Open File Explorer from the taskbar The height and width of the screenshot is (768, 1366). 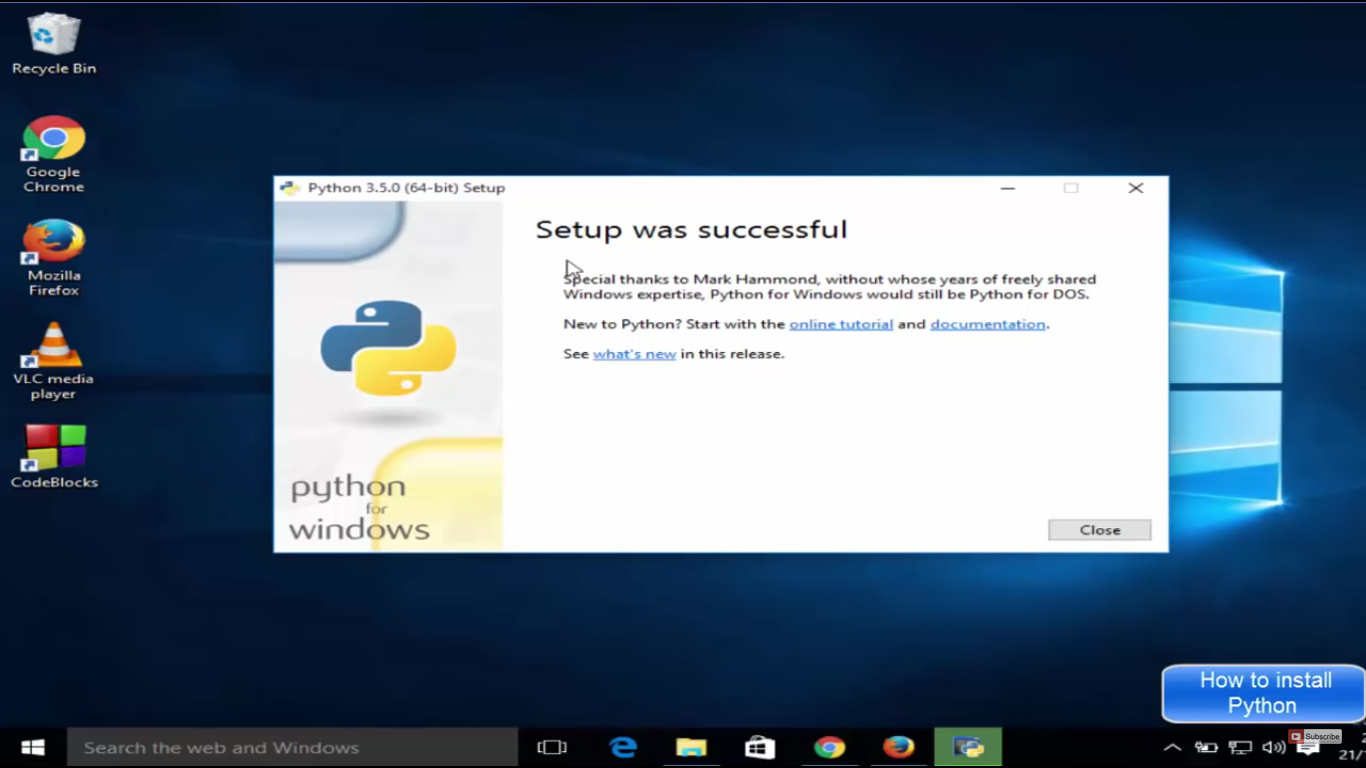(x=691, y=747)
